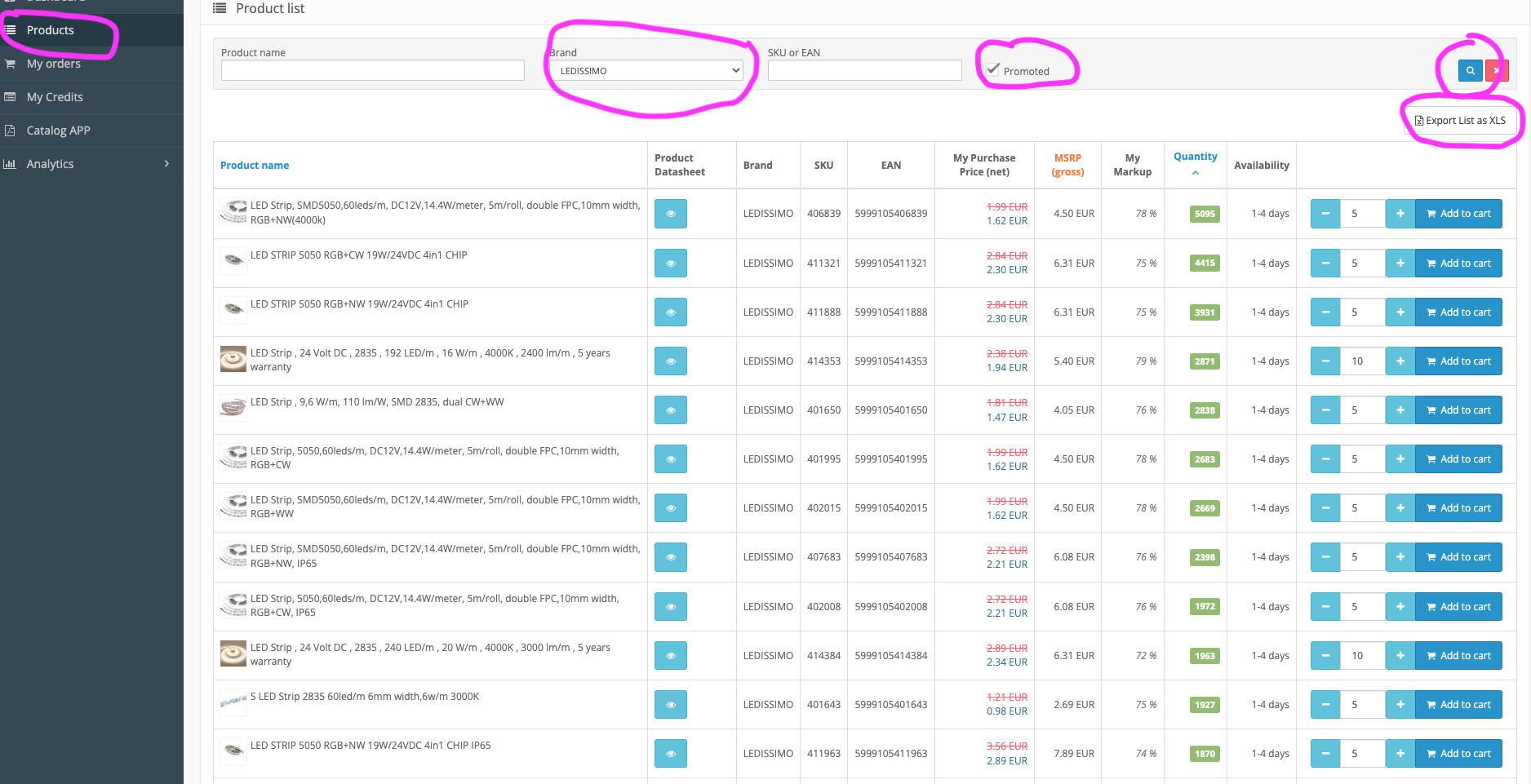View datasheet for SKU 401995

click(x=671, y=459)
